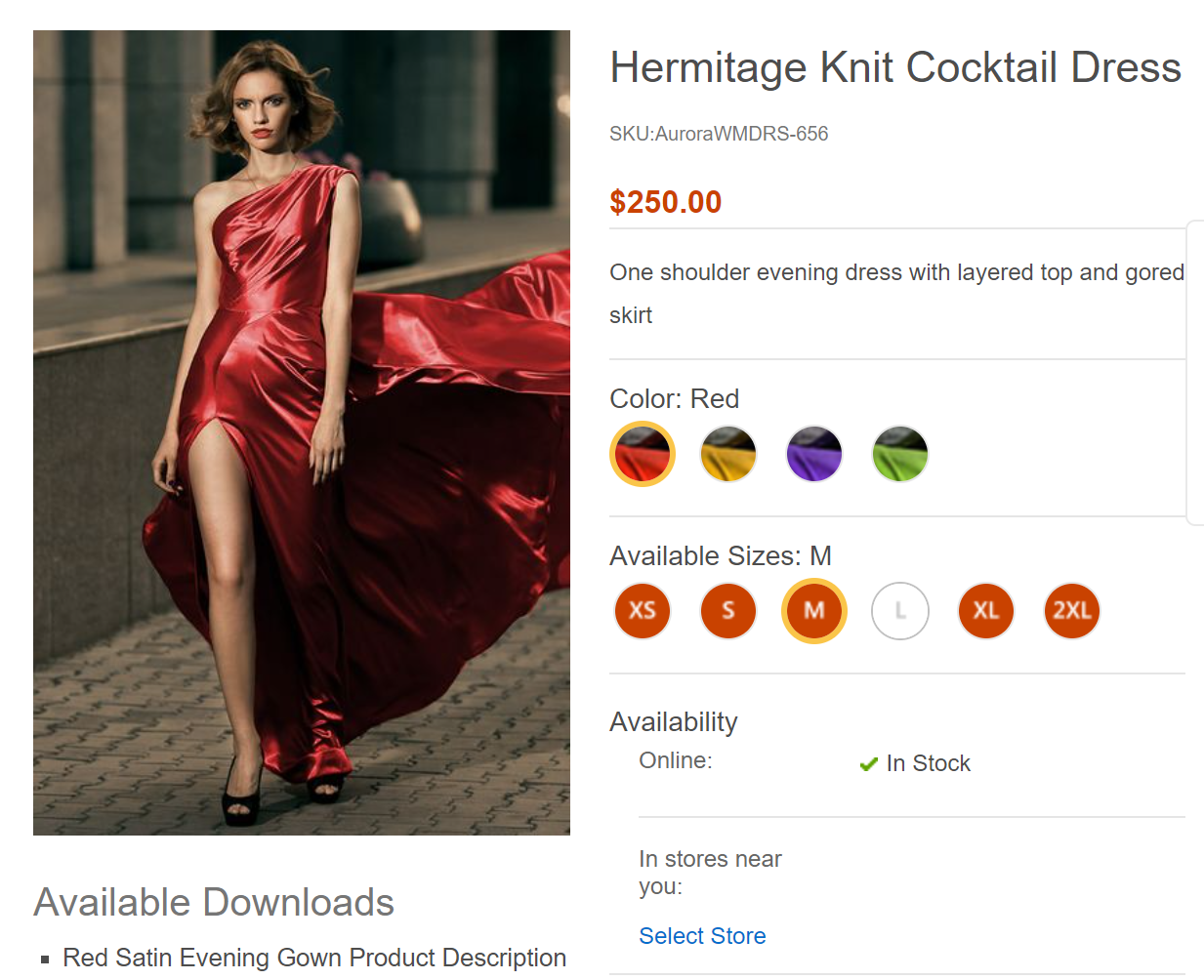Download the Red Satin Evening Gown Product Description
Image resolution: width=1204 pixels, height=980 pixels.
[x=314, y=958]
